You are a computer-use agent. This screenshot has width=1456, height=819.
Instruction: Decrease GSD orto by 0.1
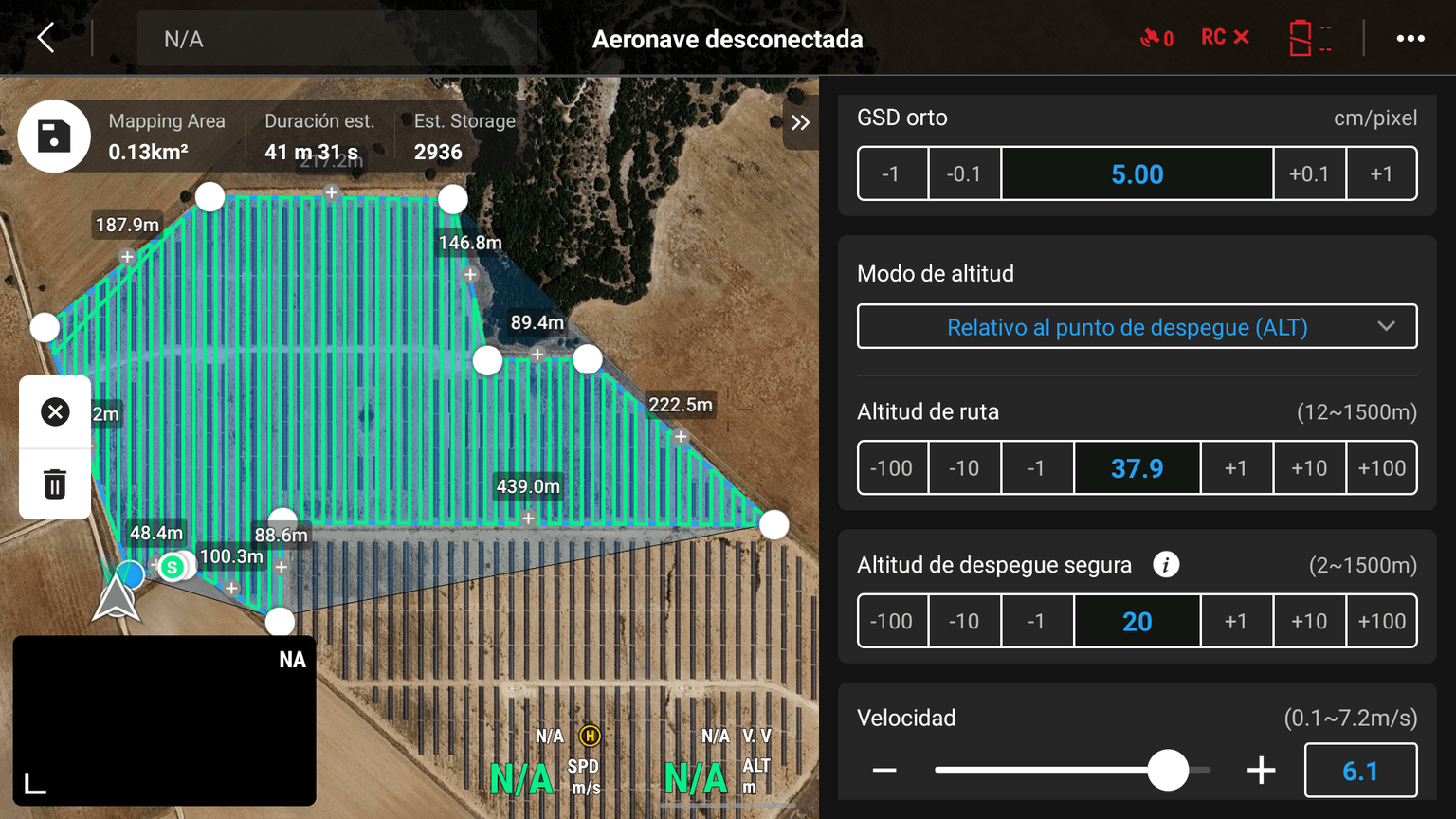(x=964, y=173)
